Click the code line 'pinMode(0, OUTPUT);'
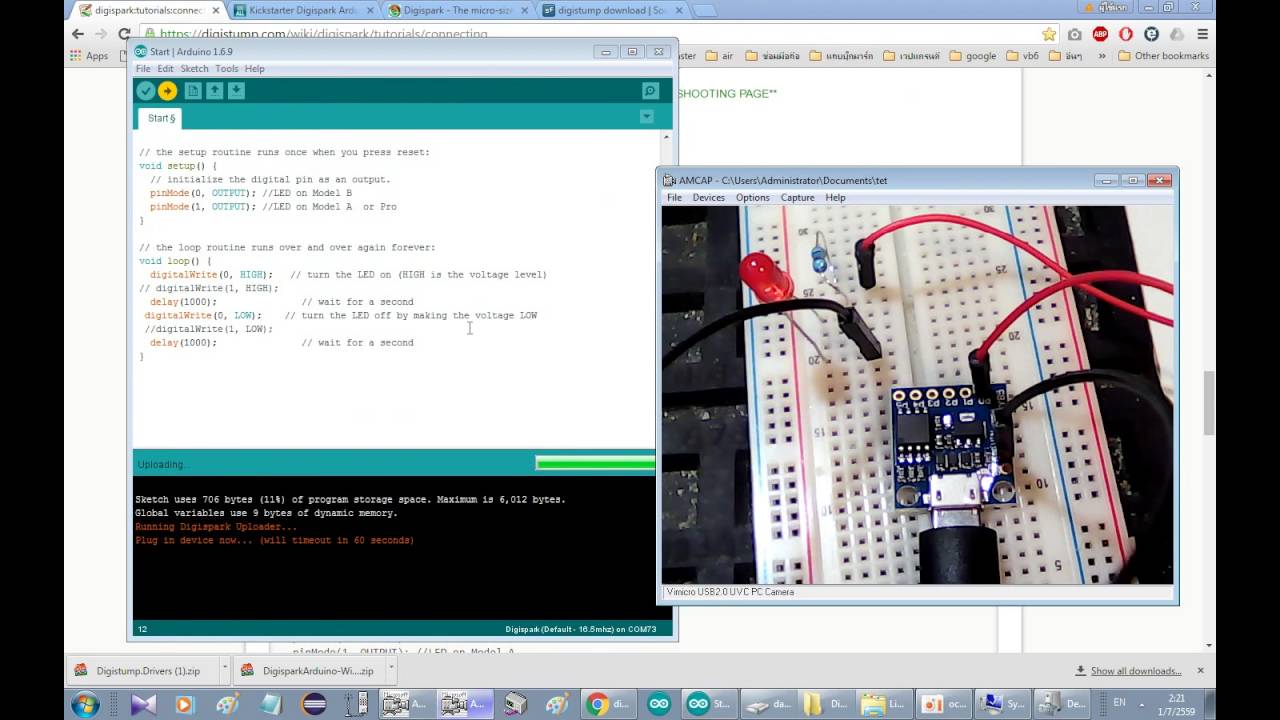The width and height of the screenshot is (1280, 720). pyautogui.click(x=203, y=193)
